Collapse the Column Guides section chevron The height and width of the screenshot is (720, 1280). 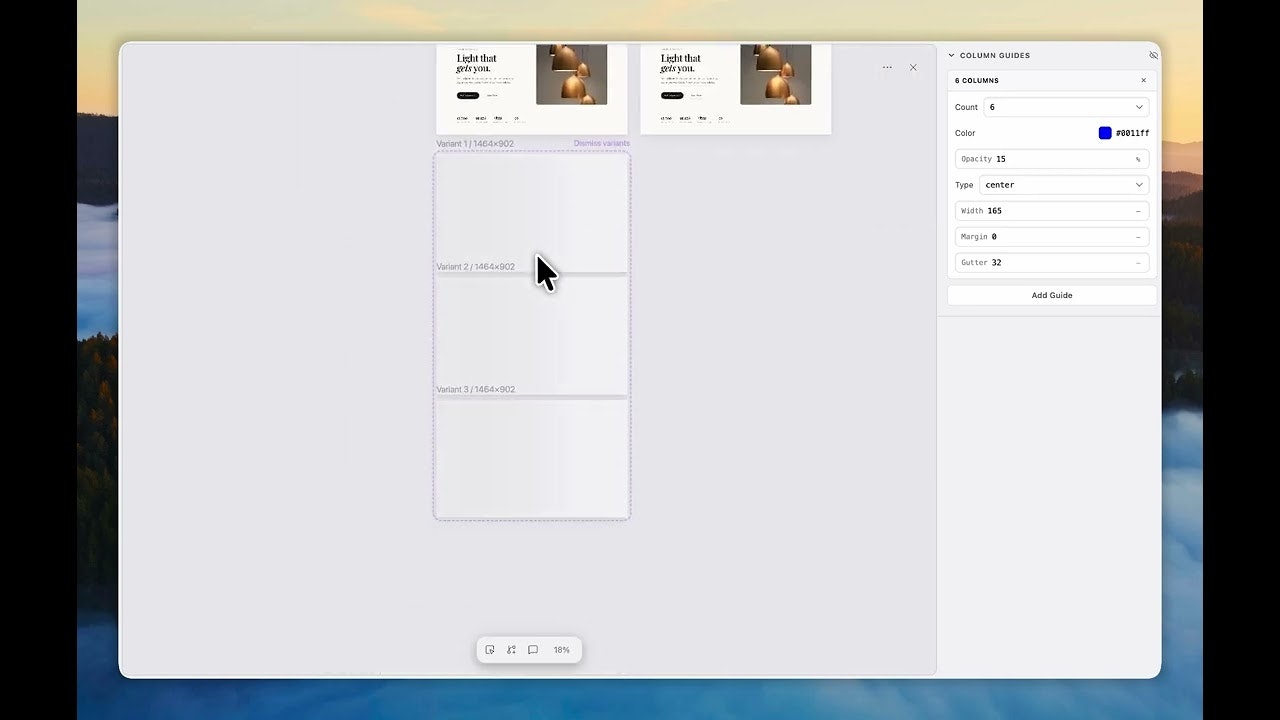(952, 55)
